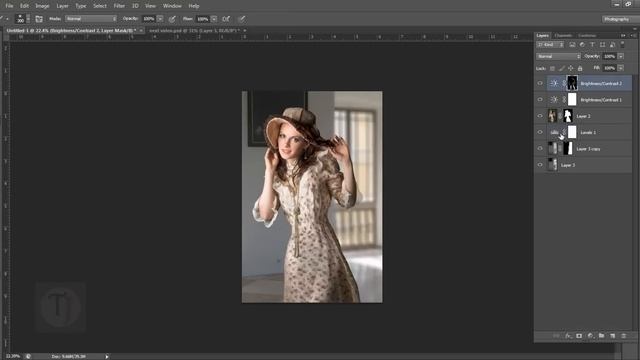Expand layer Fill slider arrow

coord(621,68)
